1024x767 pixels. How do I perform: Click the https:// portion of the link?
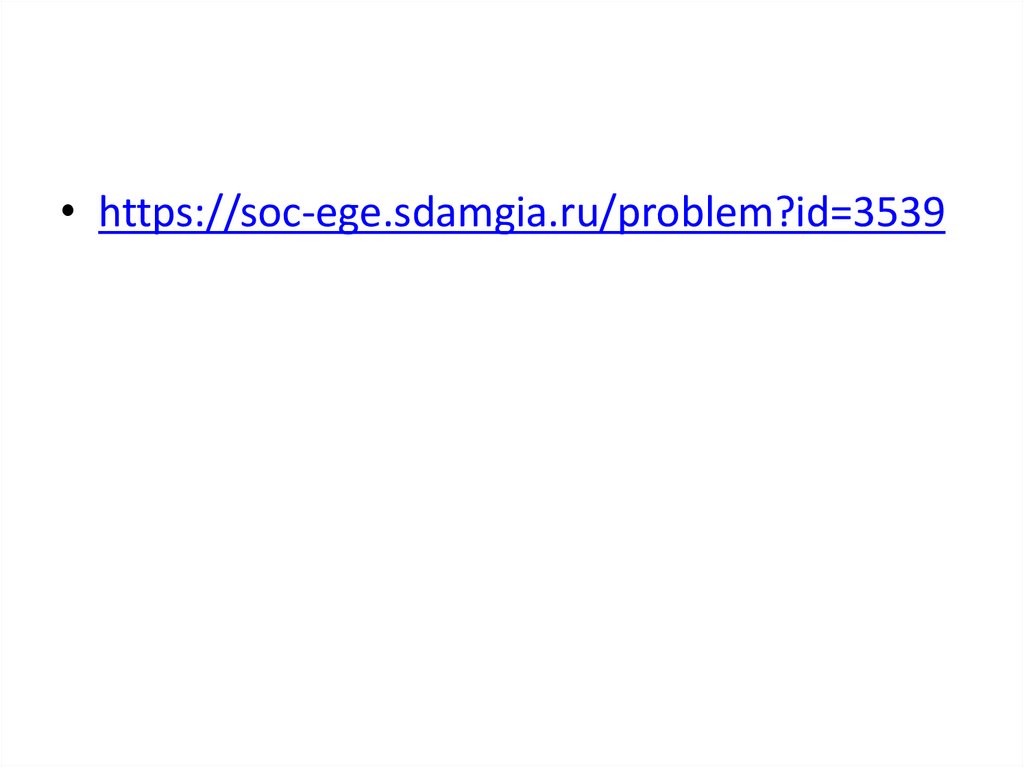(x=169, y=212)
